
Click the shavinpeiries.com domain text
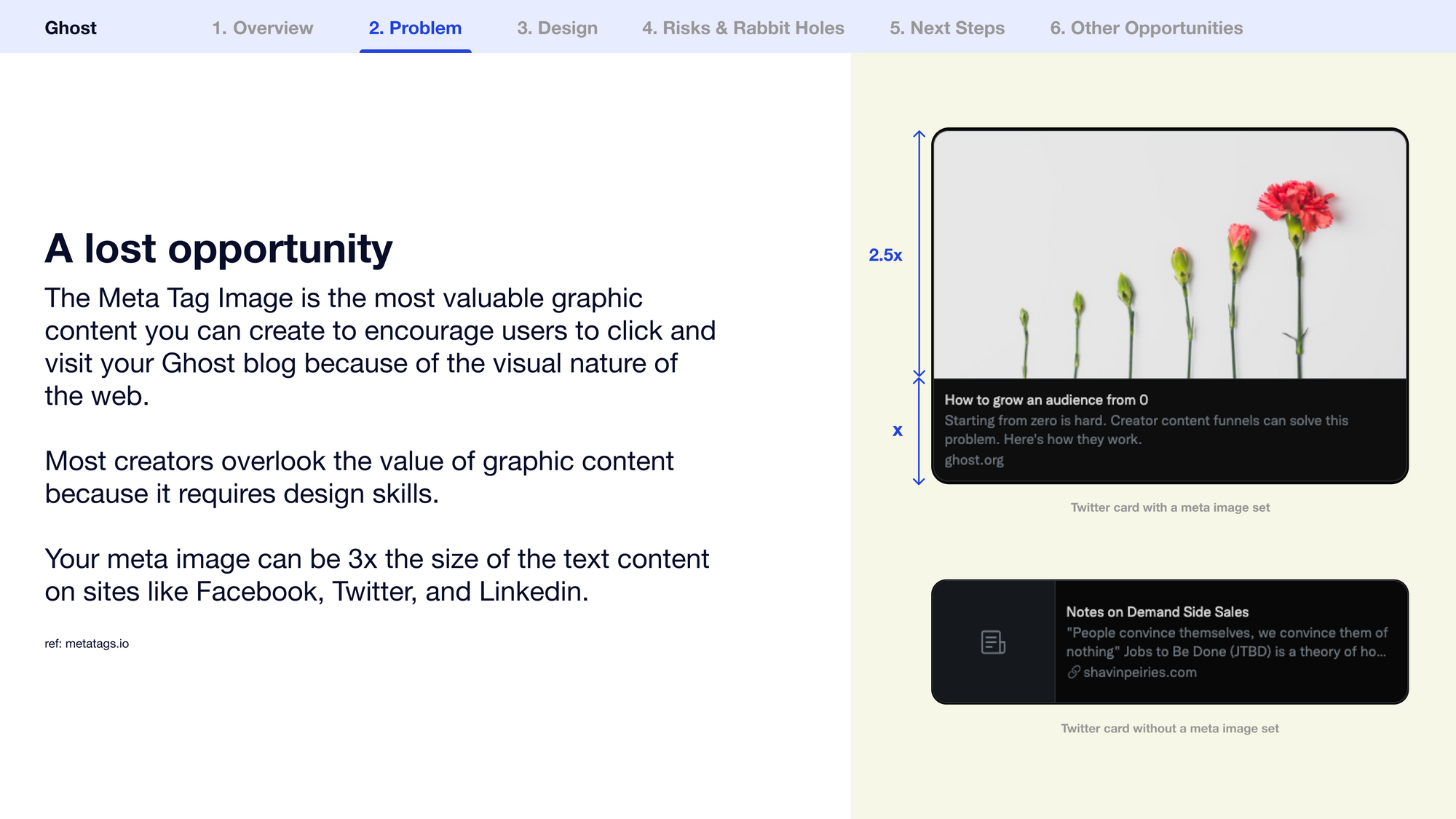click(1140, 672)
